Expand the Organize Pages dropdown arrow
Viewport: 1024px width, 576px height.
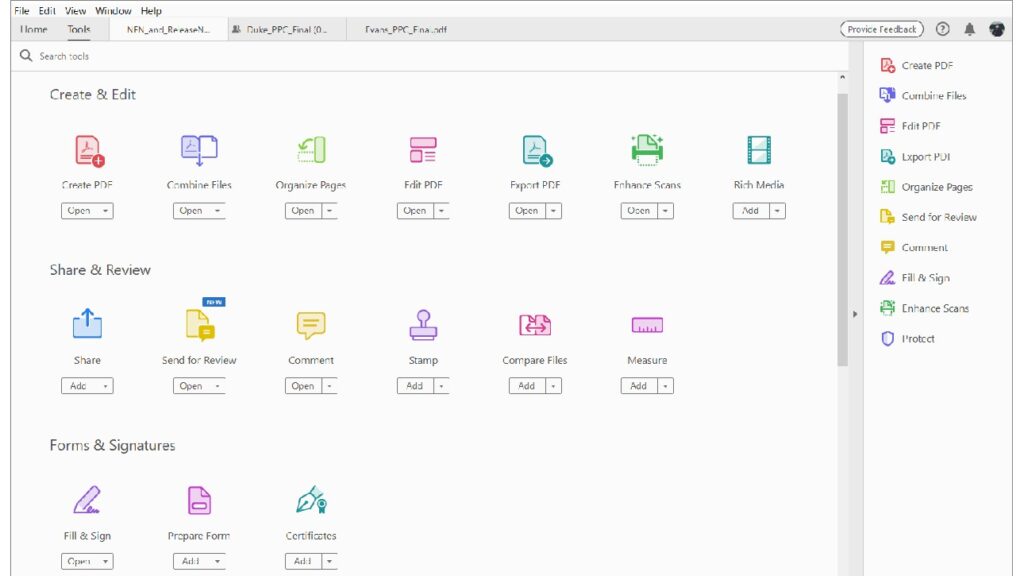point(329,211)
